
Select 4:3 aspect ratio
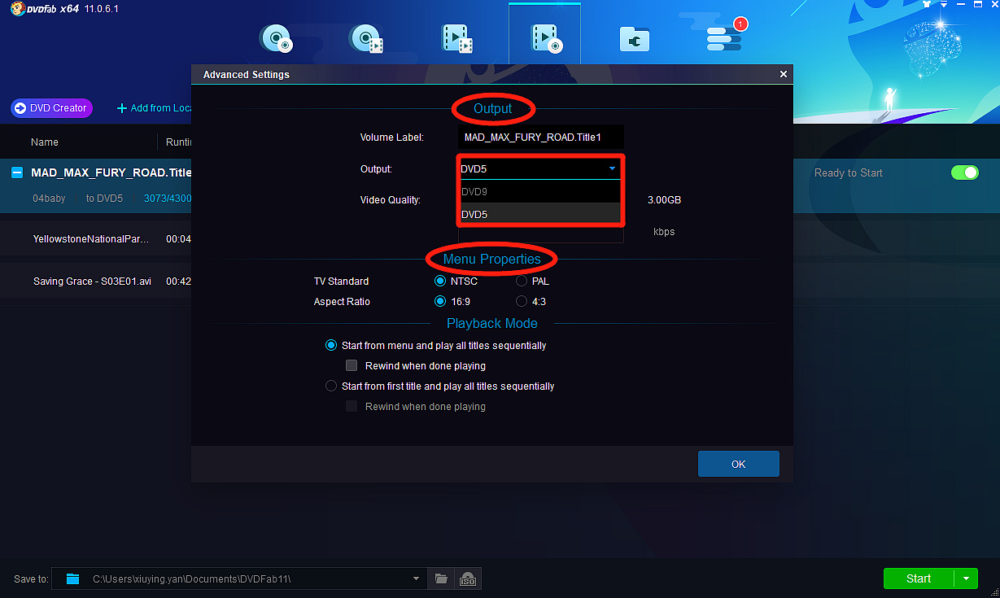coord(522,302)
